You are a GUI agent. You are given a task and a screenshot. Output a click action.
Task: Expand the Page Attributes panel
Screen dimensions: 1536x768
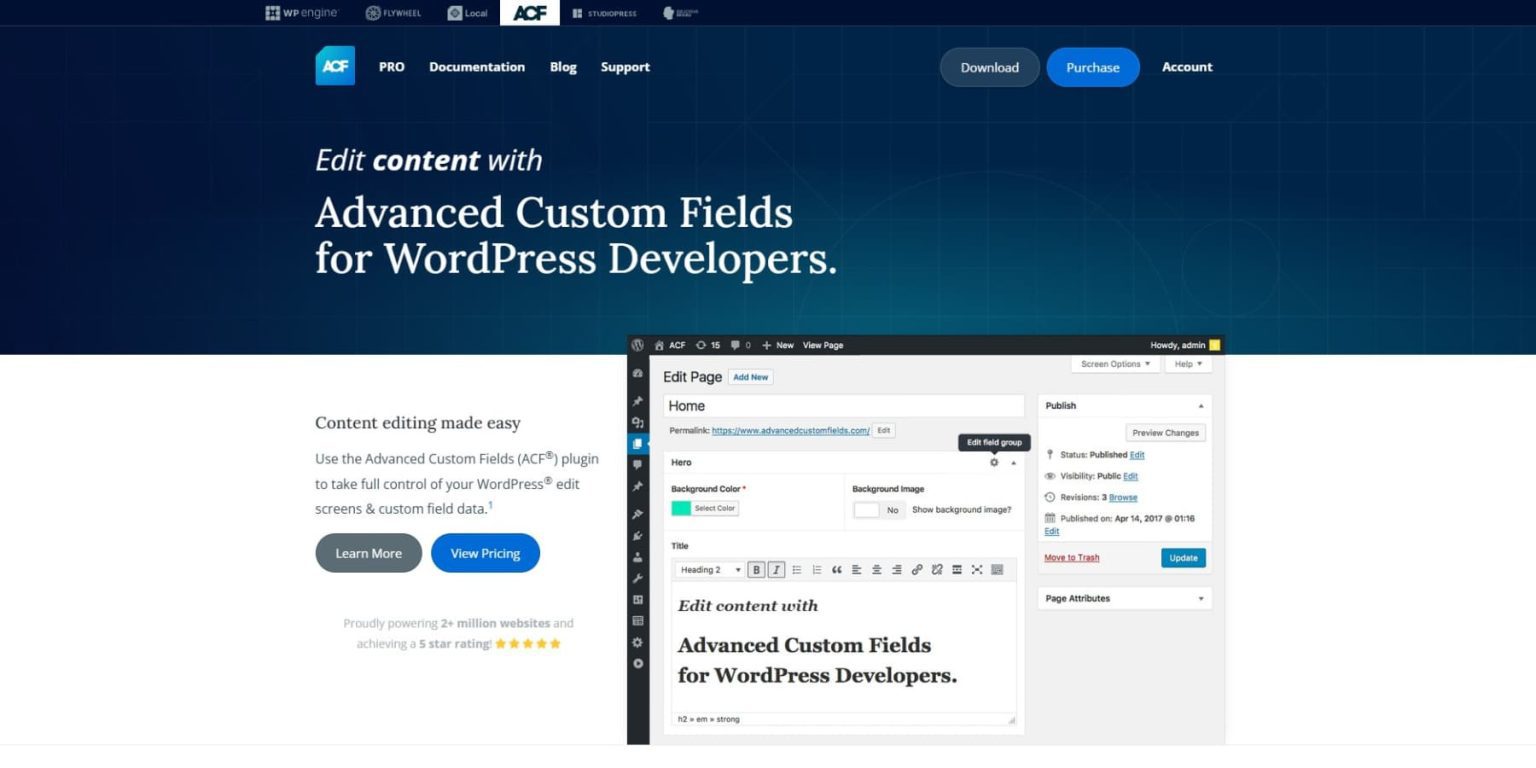1201,598
